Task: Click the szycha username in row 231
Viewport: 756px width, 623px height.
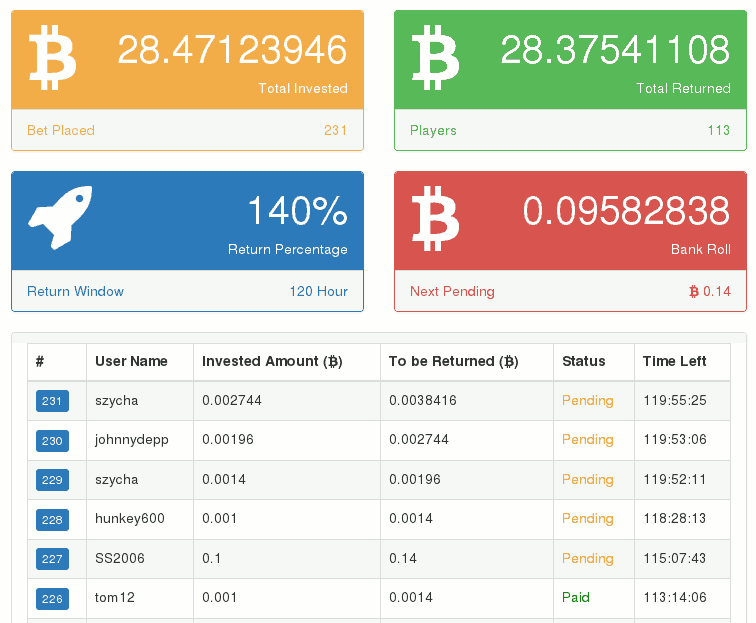Action: pos(117,401)
